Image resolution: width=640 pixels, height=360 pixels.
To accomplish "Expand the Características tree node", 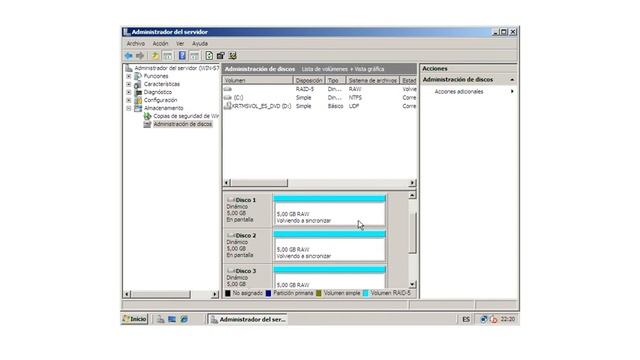I will coord(129,84).
